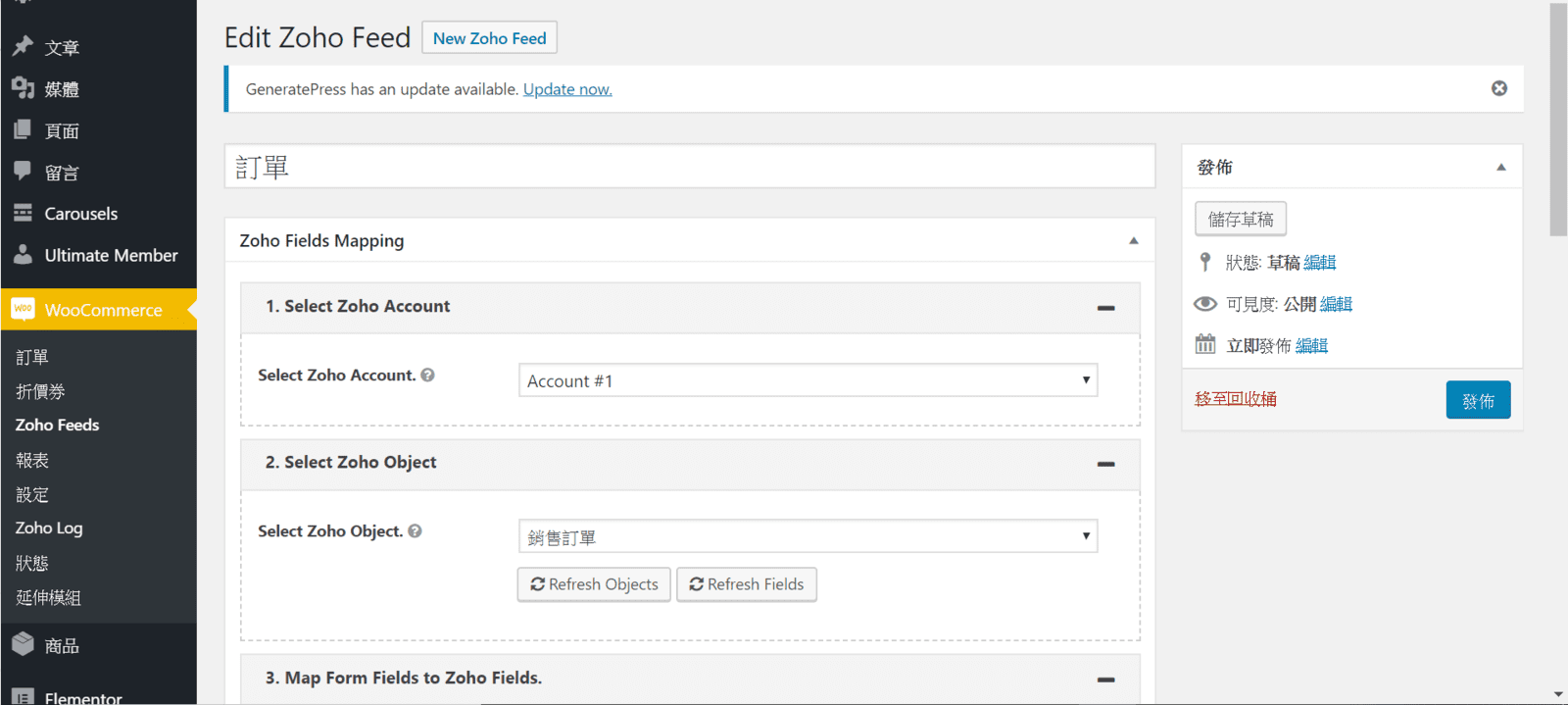The width and height of the screenshot is (1568, 705).
Task: Go to Zoho Log submenu
Action: click(x=49, y=528)
